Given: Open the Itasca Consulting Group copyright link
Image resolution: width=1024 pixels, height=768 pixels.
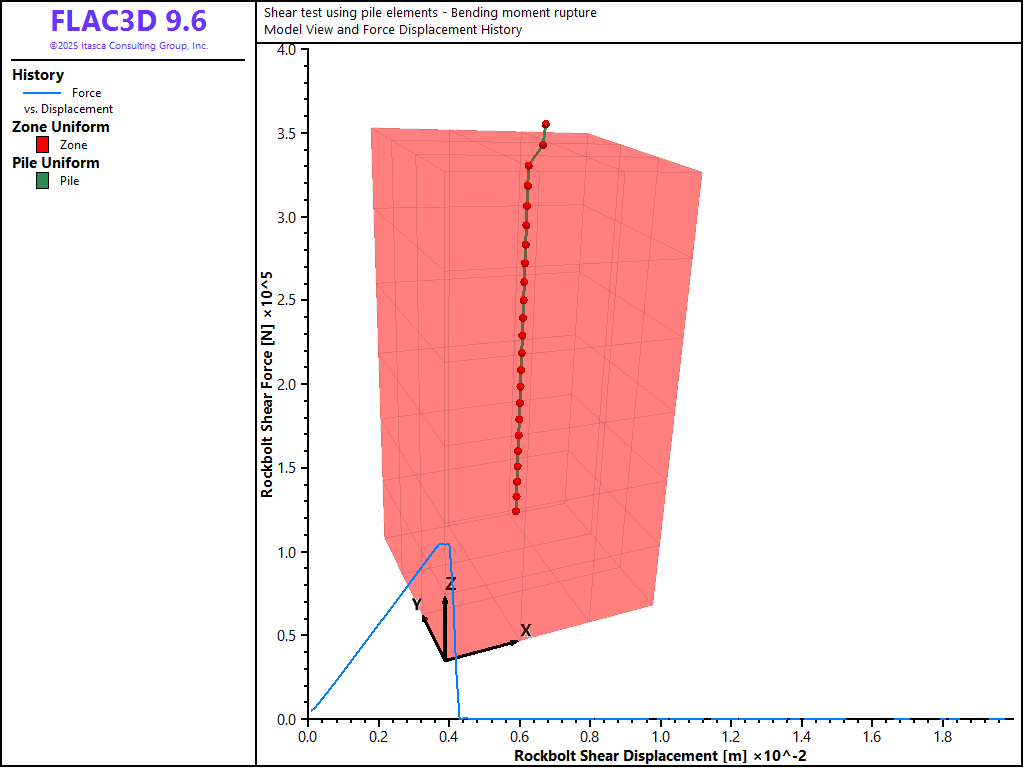Looking at the screenshot, I should point(128,46).
